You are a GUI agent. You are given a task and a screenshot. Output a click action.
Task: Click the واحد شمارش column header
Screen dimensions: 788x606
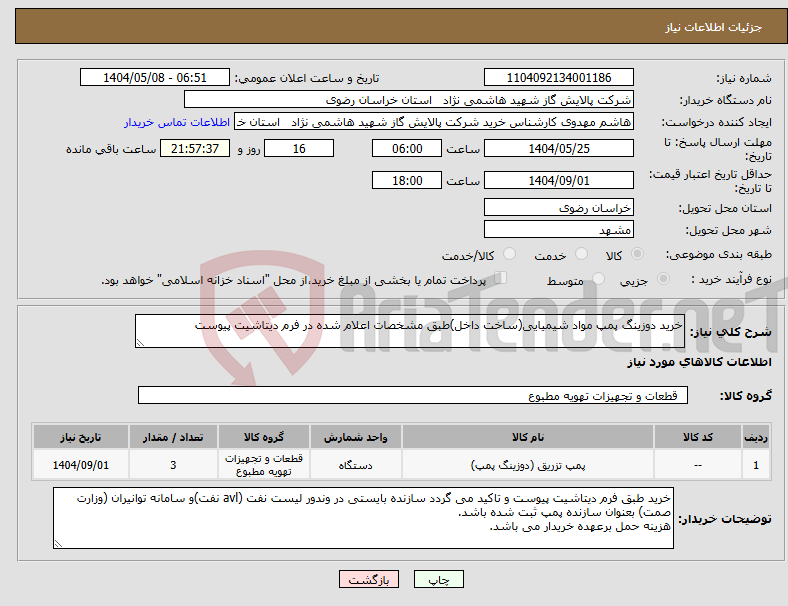[x=355, y=437]
